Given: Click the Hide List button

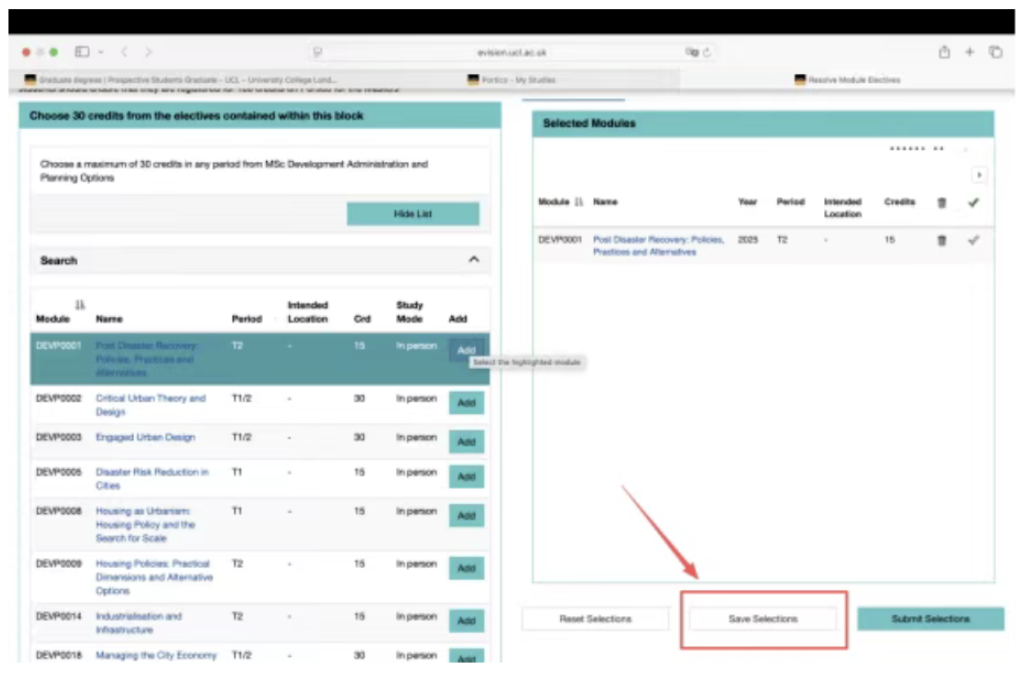Looking at the screenshot, I should click(x=412, y=214).
